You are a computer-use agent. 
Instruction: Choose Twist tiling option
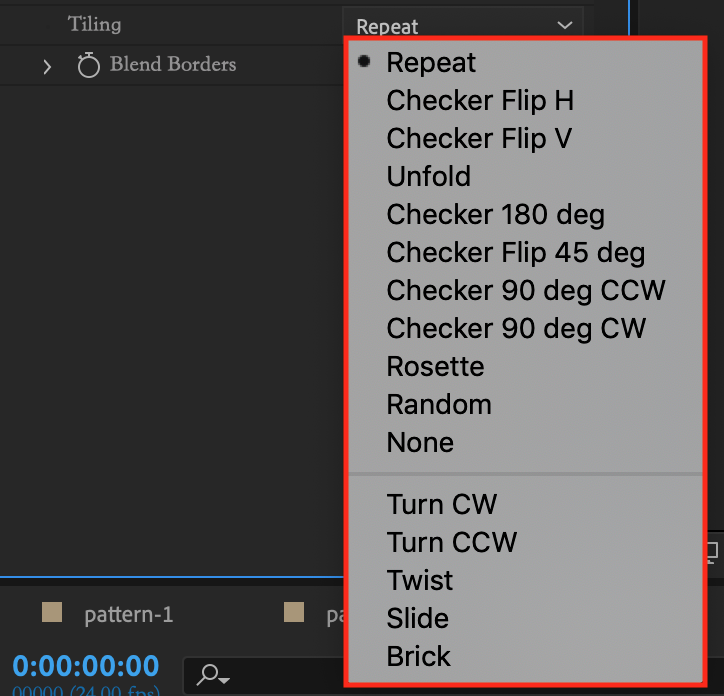(x=419, y=581)
